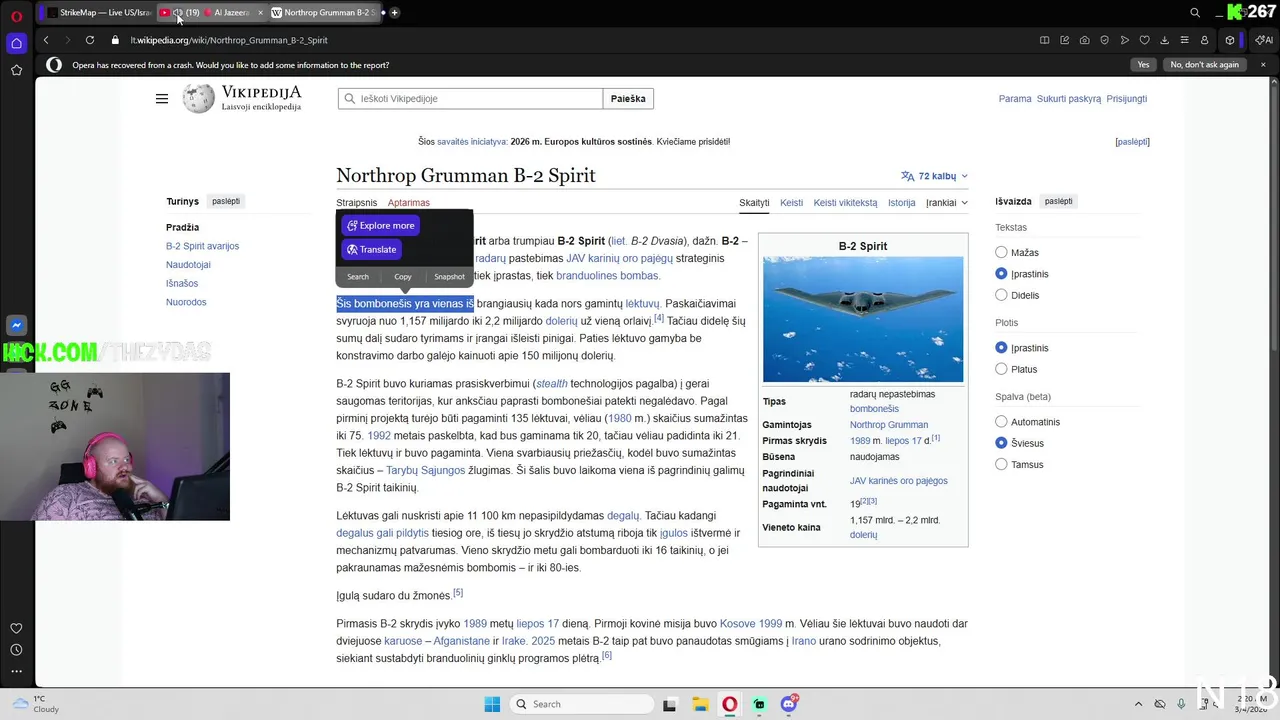Click Translate in selection popup

coord(371,250)
